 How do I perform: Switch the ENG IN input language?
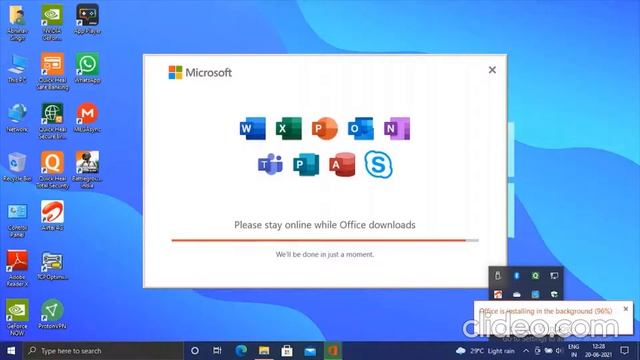(x=573, y=351)
